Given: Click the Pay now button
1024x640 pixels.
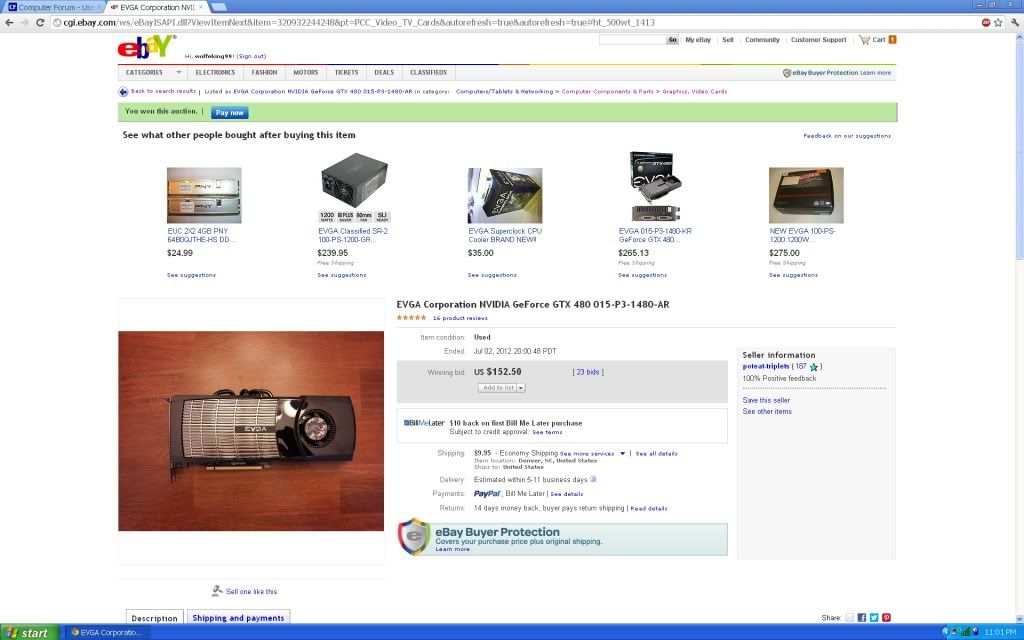Looking at the screenshot, I should (x=229, y=112).
